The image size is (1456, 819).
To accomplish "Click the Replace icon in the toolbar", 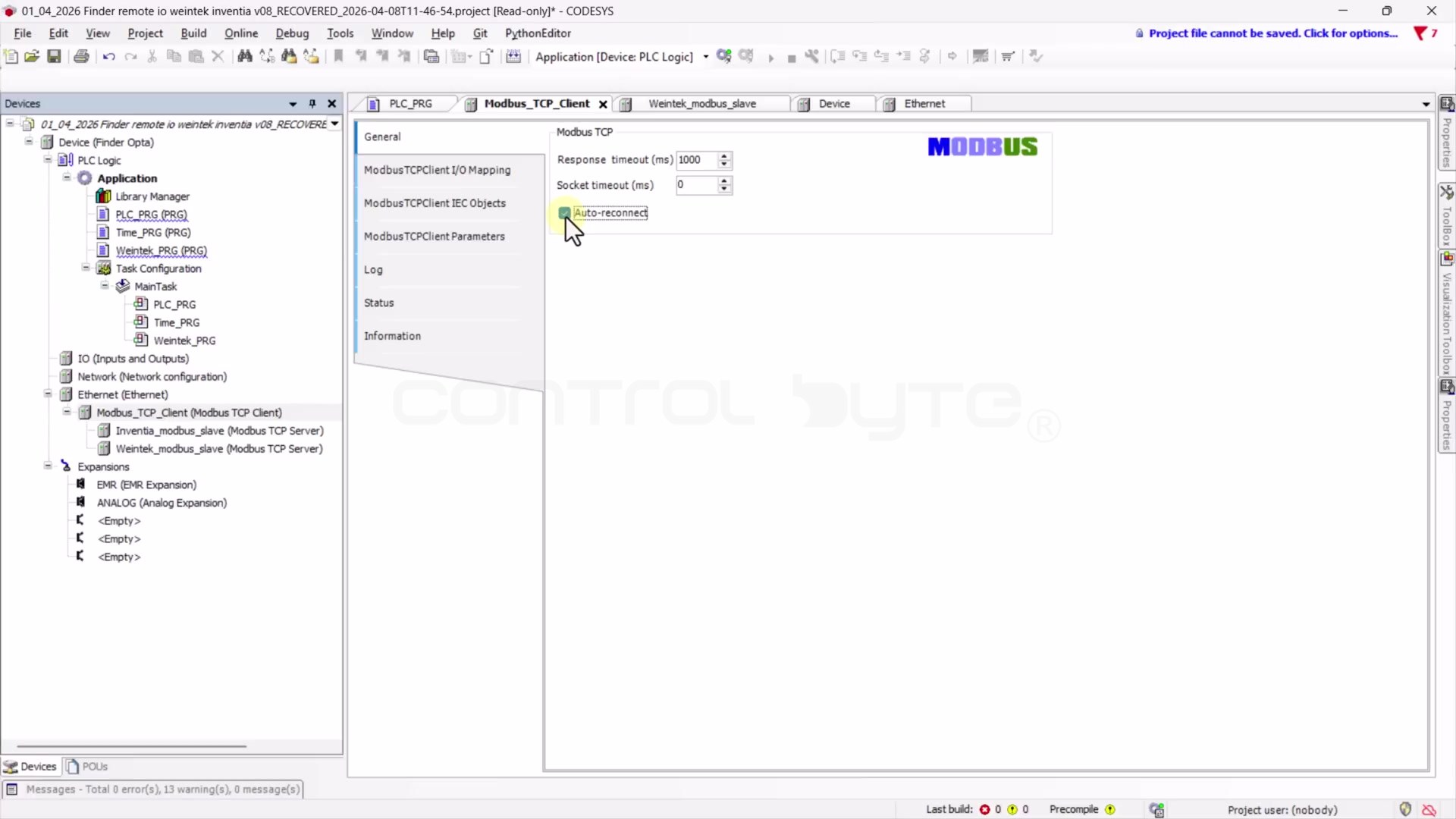I will pyautogui.click(x=267, y=56).
